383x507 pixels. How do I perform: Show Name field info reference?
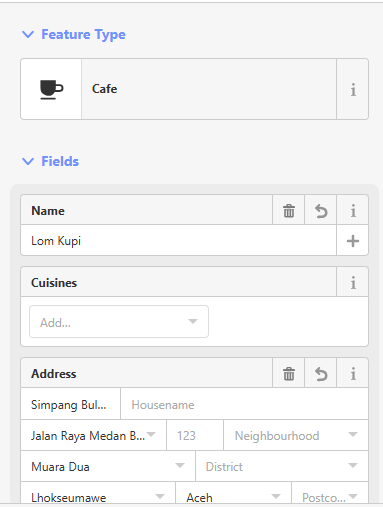(x=353, y=211)
